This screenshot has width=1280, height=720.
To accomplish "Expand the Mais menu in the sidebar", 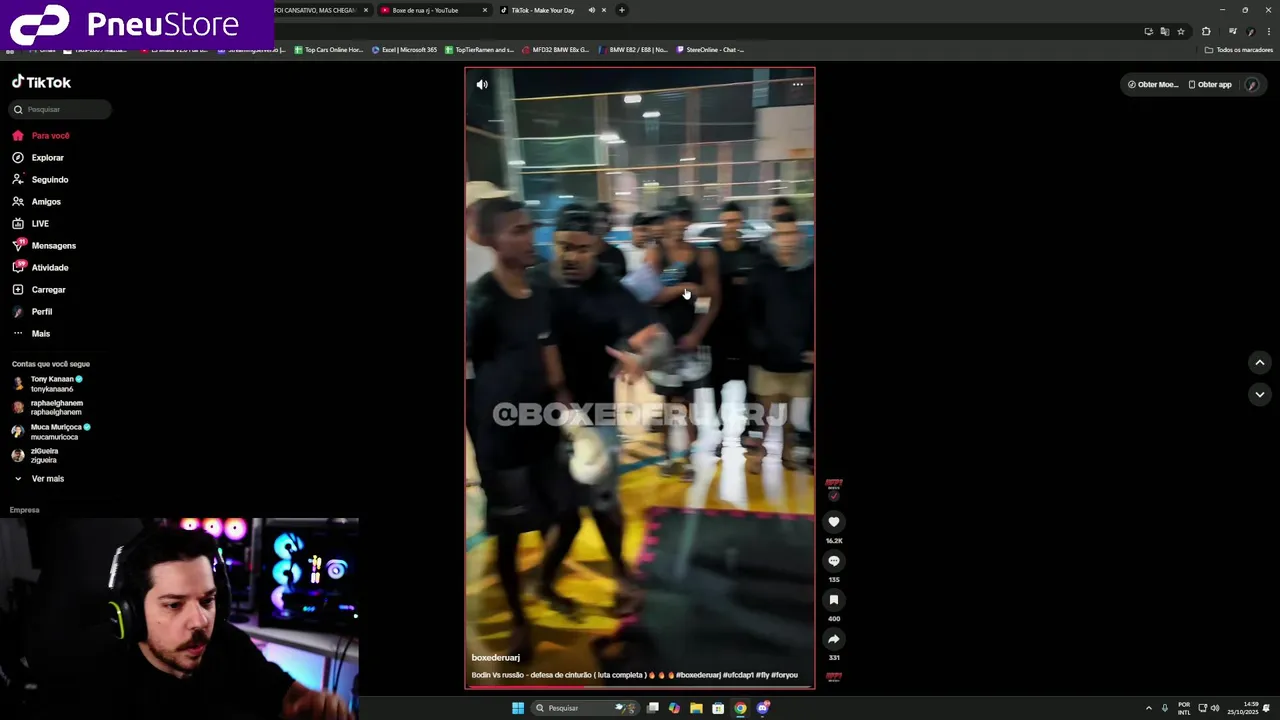I will point(31,334).
